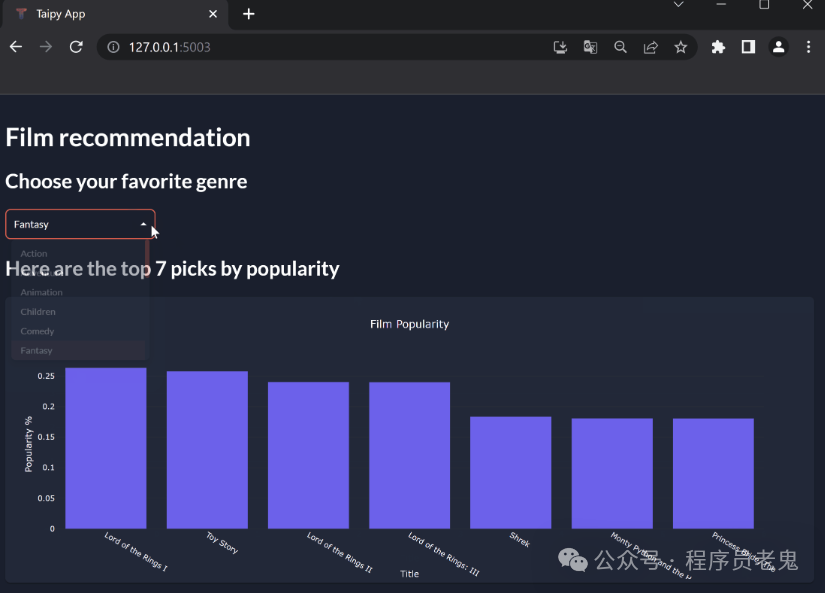Click the install app icon in address bar
825x593 pixels.
(560, 47)
